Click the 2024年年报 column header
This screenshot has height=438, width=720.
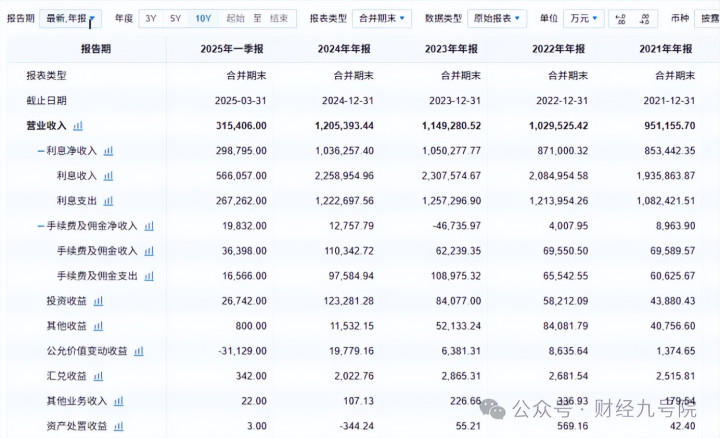tap(344, 49)
